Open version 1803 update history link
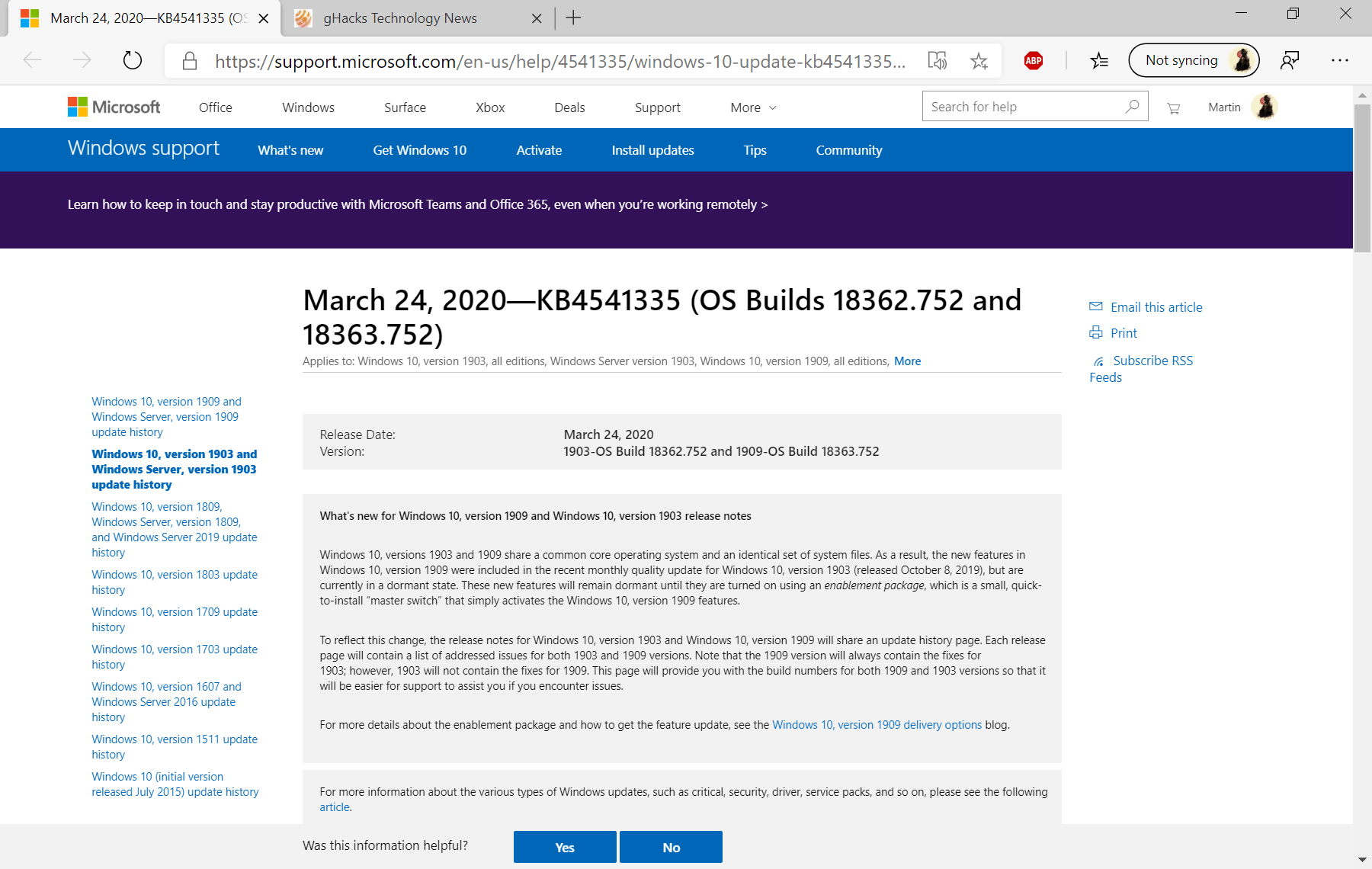The height and width of the screenshot is (869, 1372). pos(174,582)
